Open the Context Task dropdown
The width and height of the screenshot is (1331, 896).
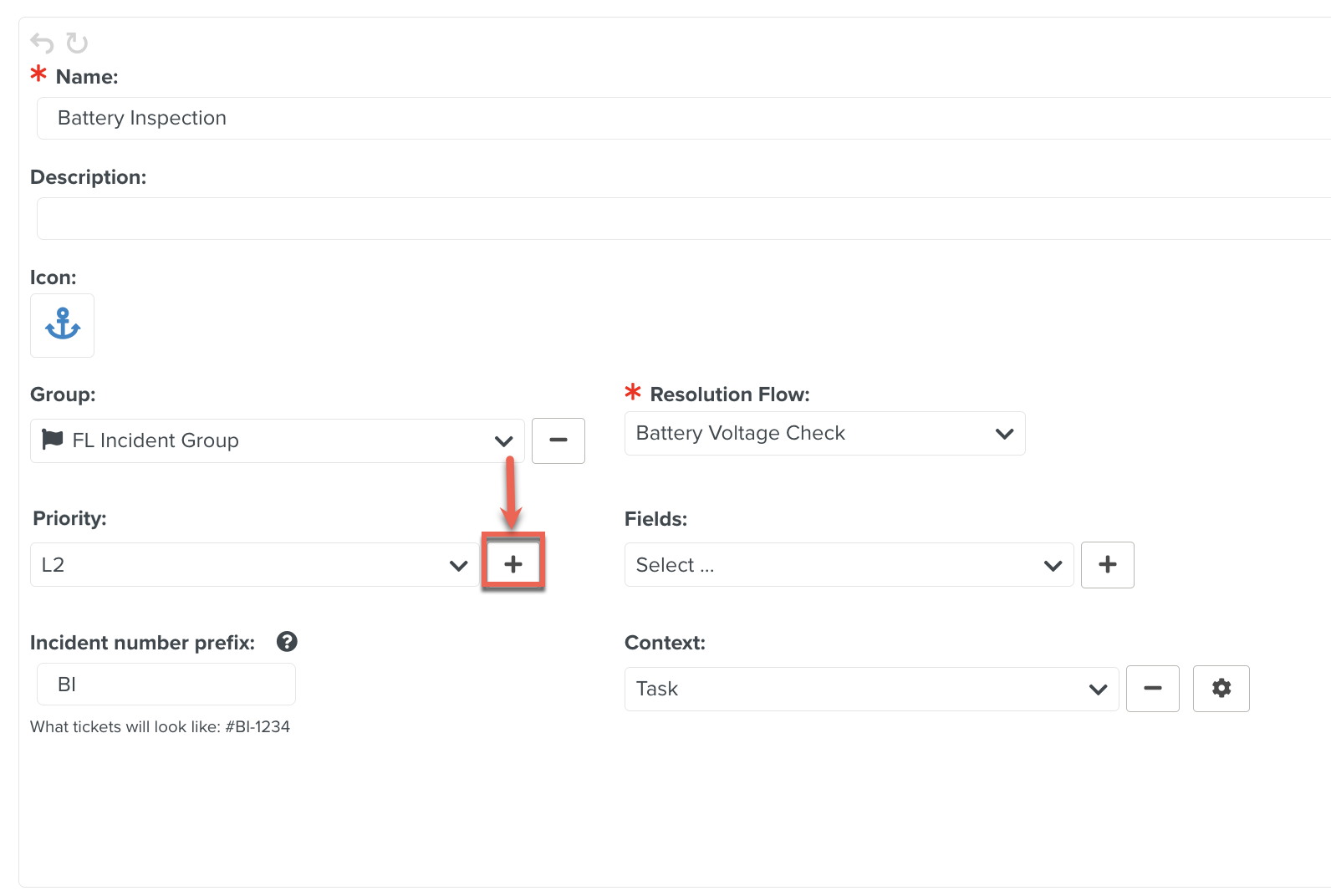pos(870,689)
